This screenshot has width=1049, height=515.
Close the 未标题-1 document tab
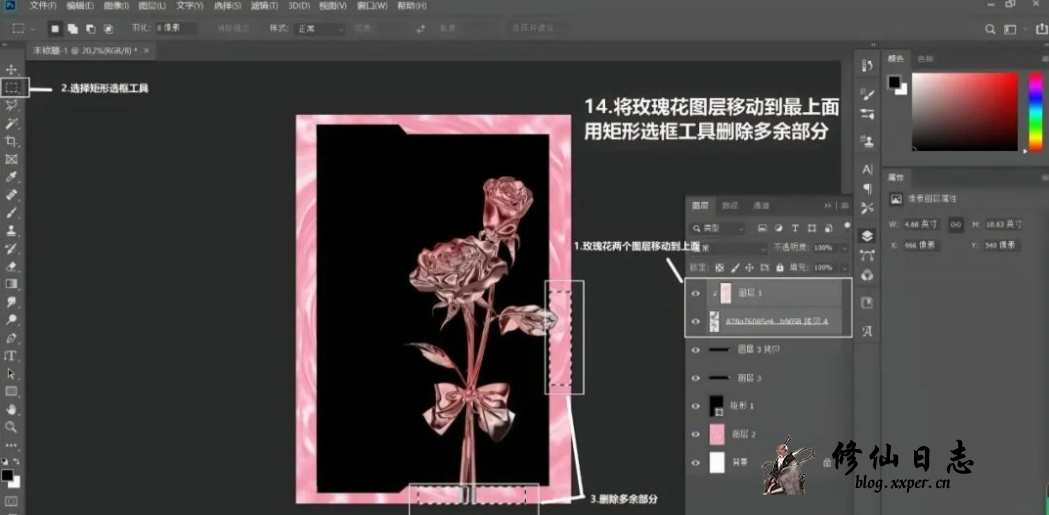[x=147, y=50]
